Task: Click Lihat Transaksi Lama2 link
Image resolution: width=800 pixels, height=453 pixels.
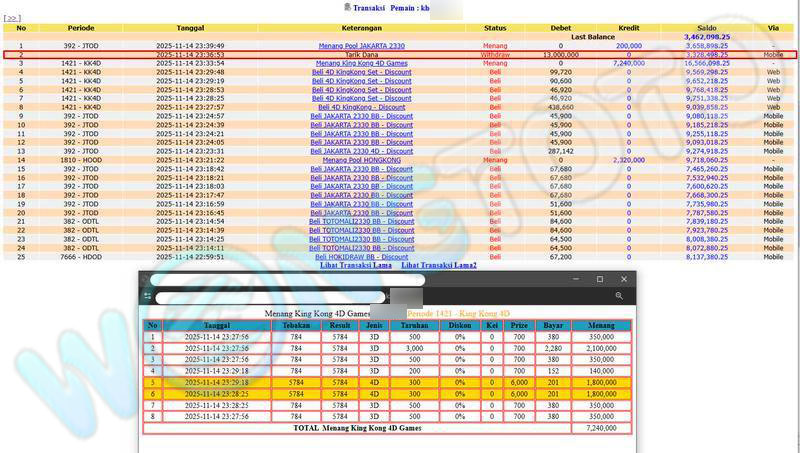Action: click(x=439, y=265)
